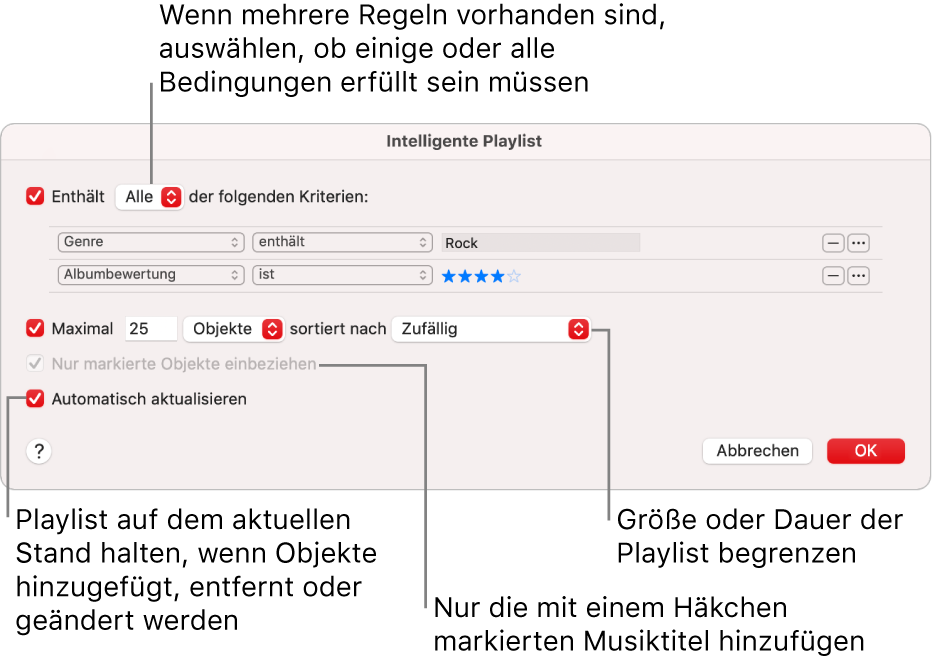Enable the Enthält criteria checkbox
The height and width of the screenshot is (662, 934).
36,197
